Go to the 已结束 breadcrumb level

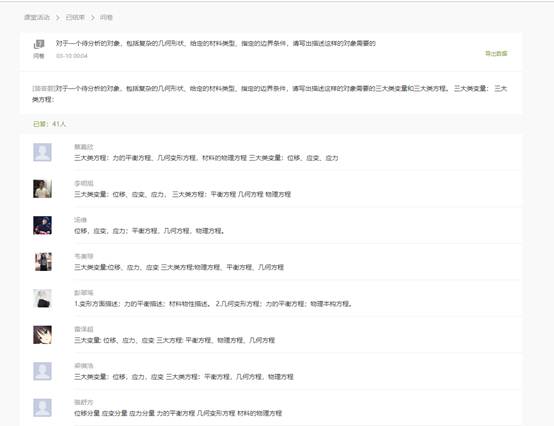tap(75, 17)
